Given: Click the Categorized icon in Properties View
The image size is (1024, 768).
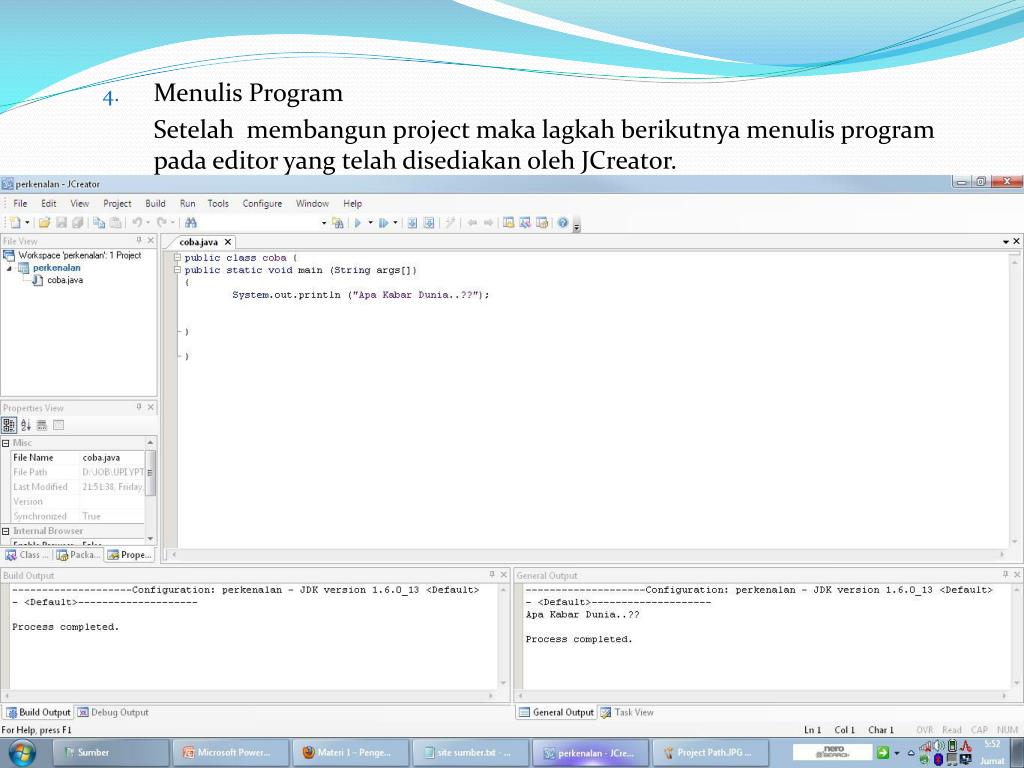Looking at the screenshot, I should click(x=9, y=425).
